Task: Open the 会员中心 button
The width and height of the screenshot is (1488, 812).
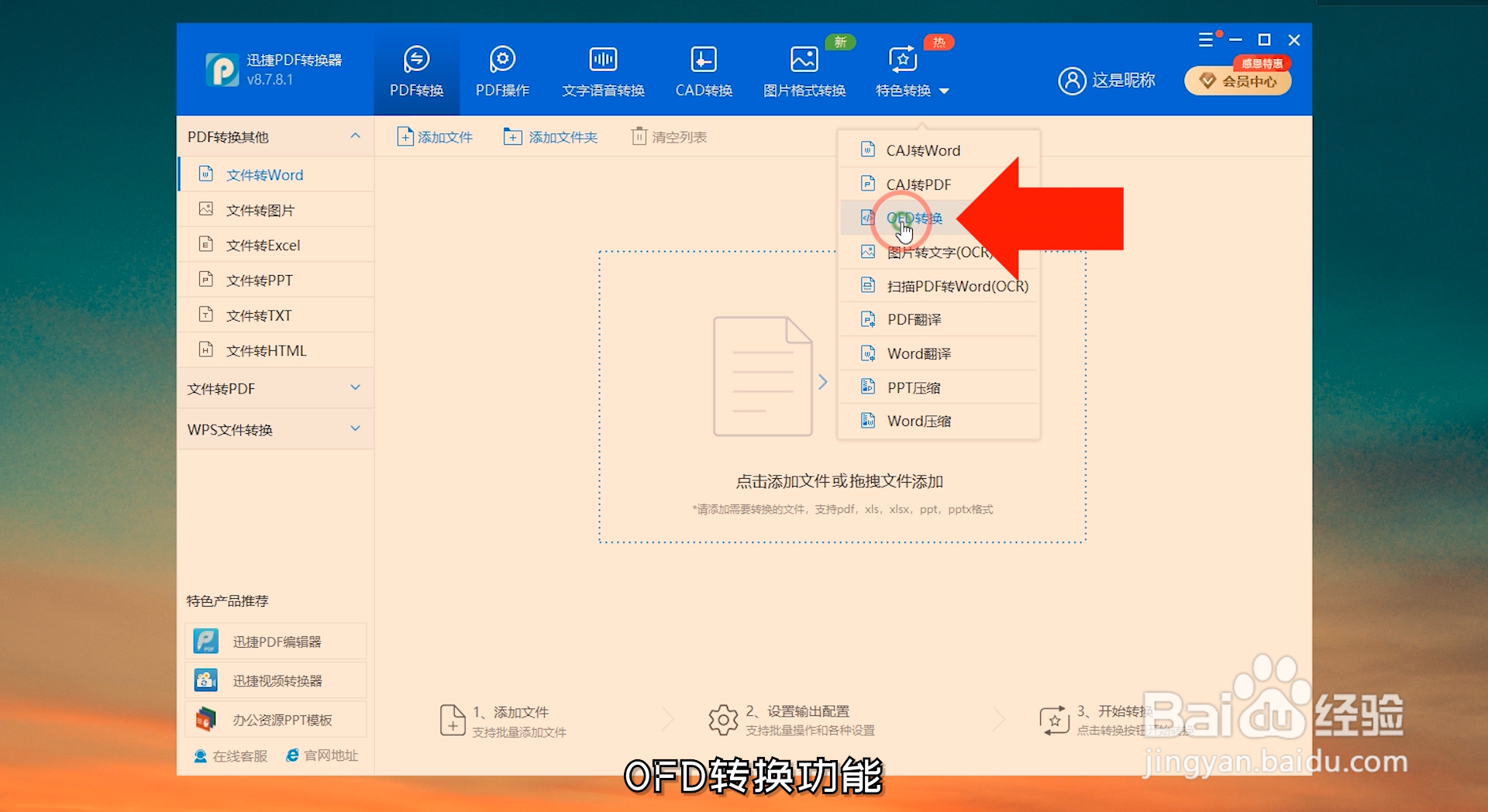Action: 1238,81
